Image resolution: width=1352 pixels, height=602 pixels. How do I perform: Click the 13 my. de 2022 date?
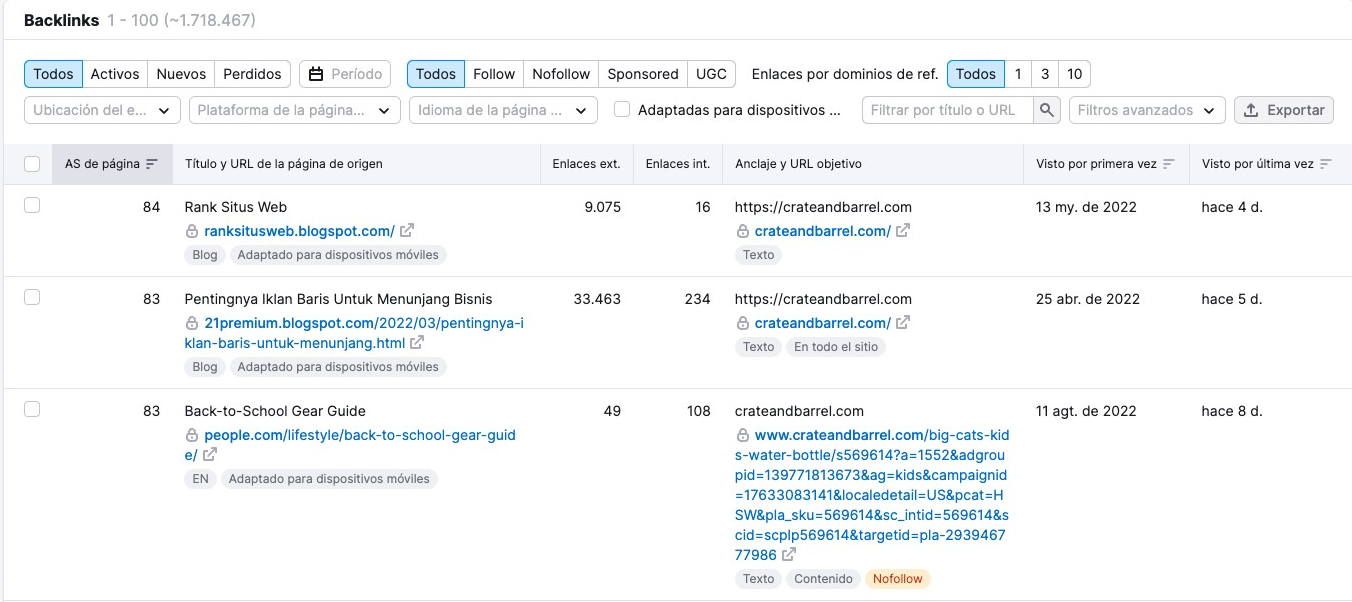(x=1086, y=207)
